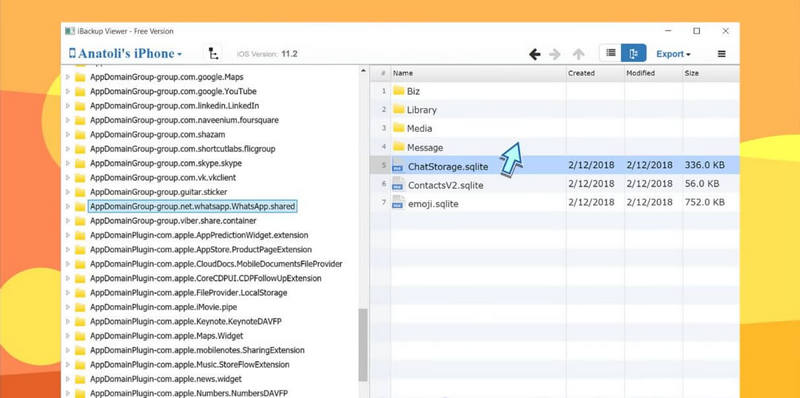
Task: Go up one folder level
Action: (x=578, y=54)
